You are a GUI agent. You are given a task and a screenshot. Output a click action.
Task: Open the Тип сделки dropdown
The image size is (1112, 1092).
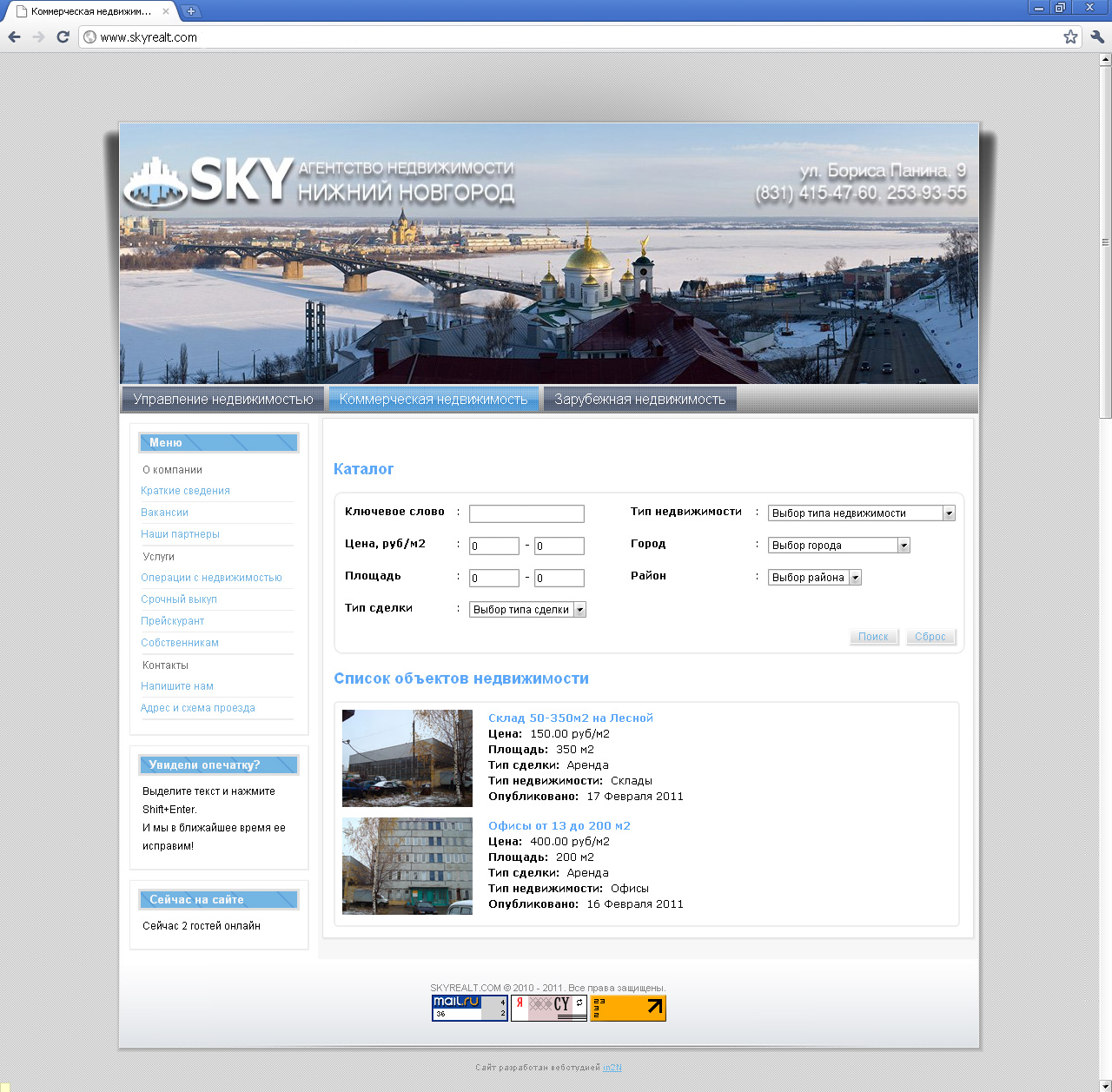pos(528,610)
